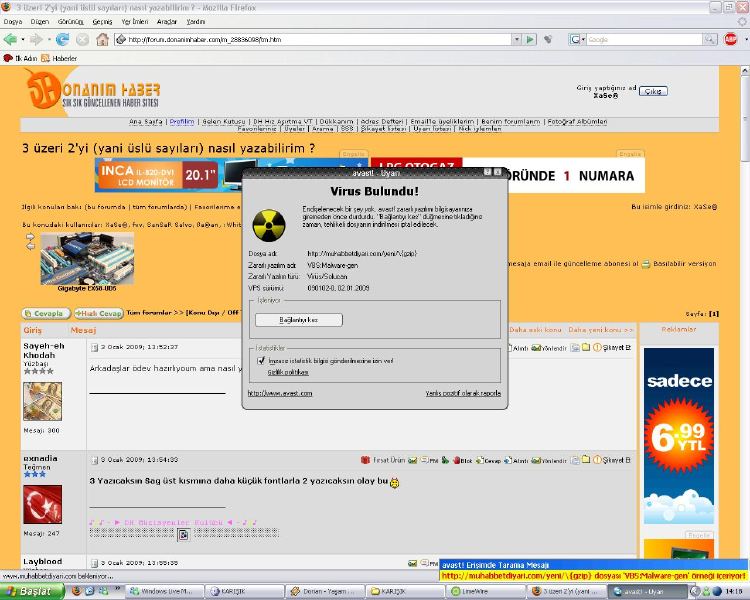The image size is (750, 600).
Task: Click the Gelen Kutusu link
Action: (223, 122)
